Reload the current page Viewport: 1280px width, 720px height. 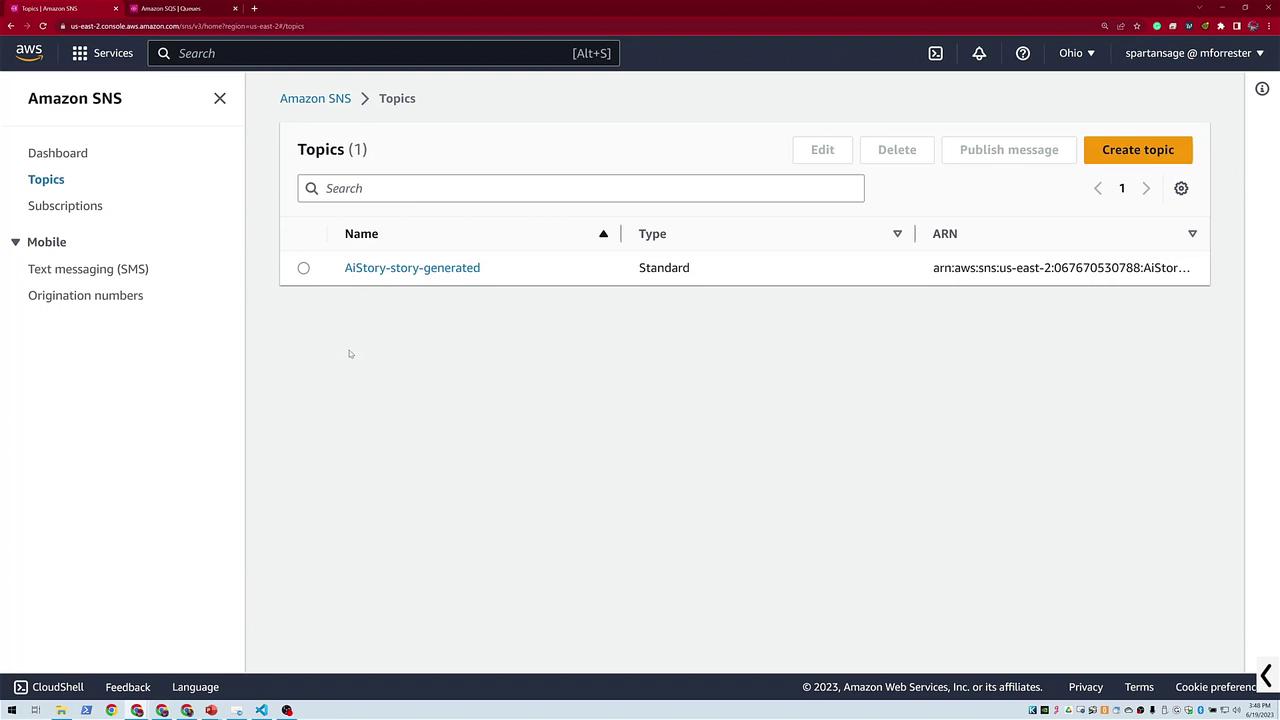click(43, 26)
